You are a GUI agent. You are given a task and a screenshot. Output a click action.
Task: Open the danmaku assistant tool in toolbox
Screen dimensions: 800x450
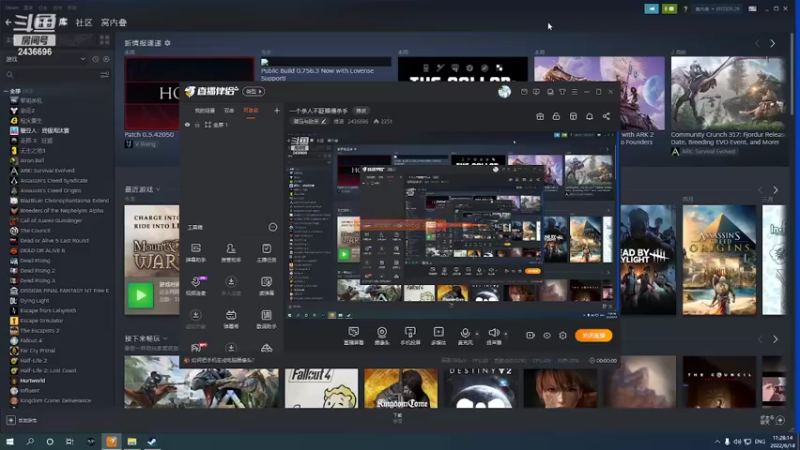click(196, 252)
